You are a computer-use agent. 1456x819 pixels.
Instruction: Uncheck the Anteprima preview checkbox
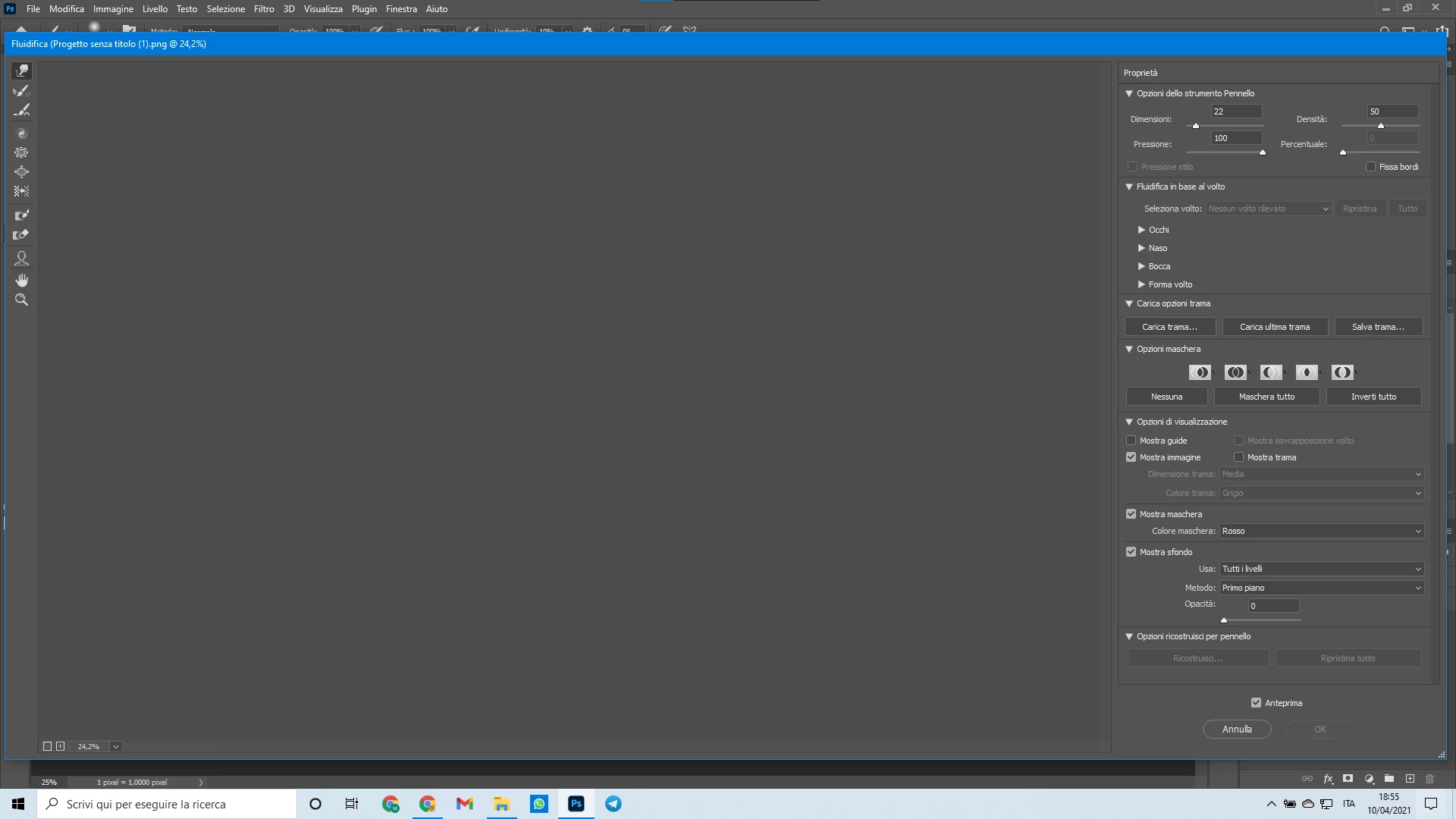pos(1257,703)
